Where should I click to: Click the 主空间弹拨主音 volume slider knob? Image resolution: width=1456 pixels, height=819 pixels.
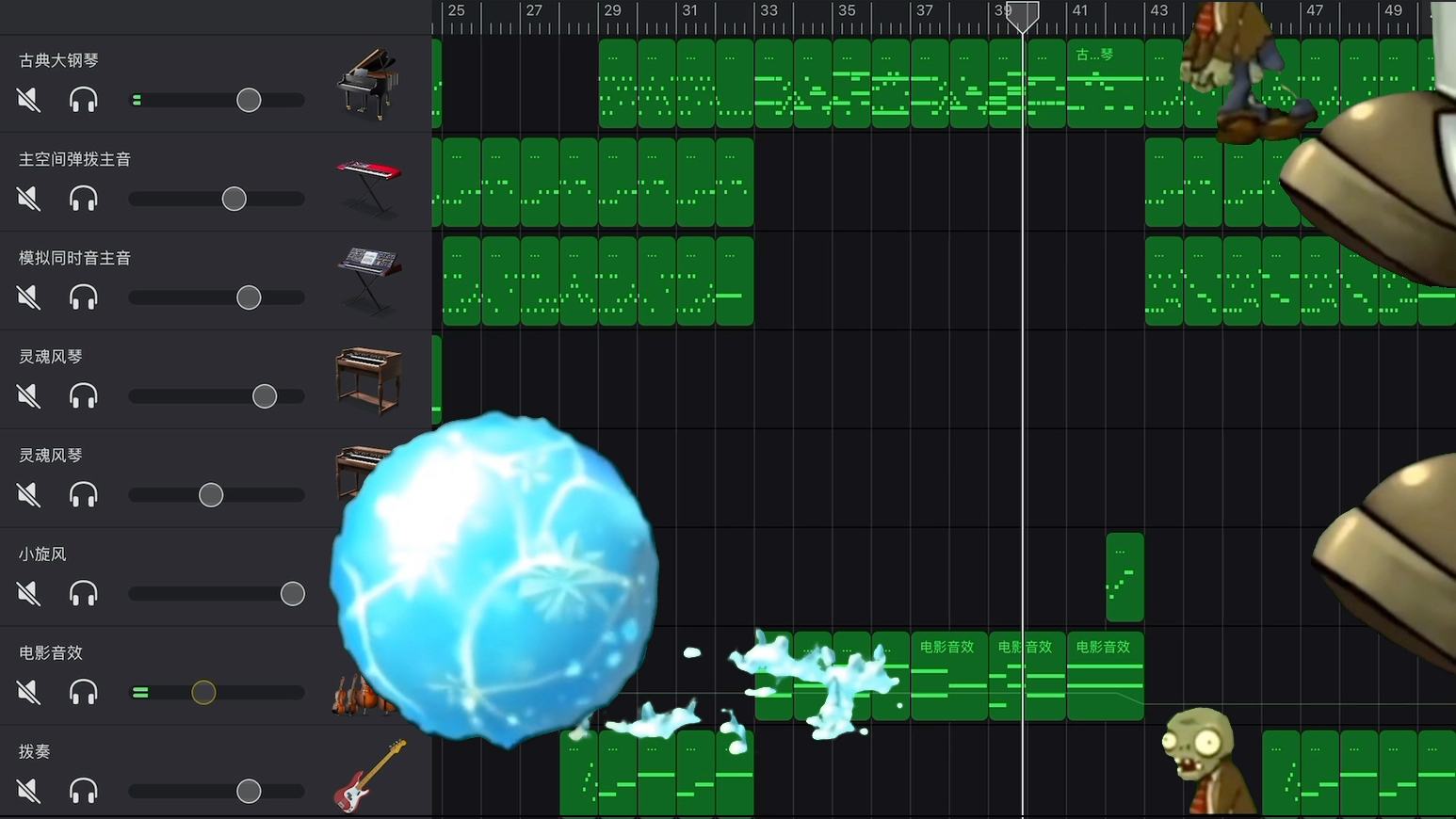click(234, 199)
